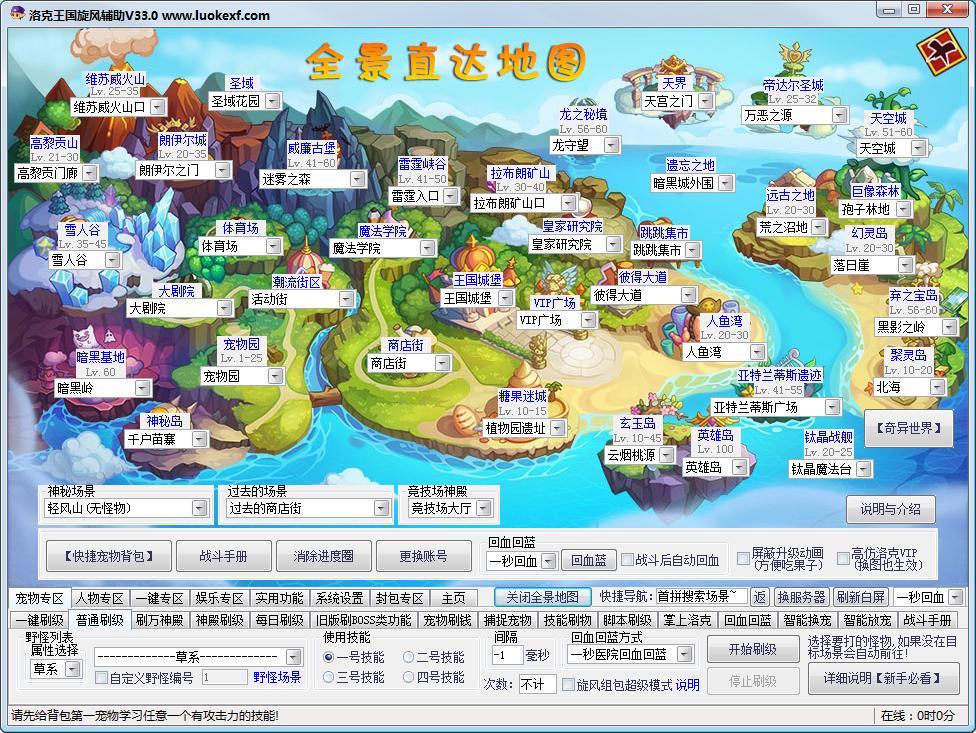Expand the 圣域花园 scene dropdown
The width and height of the screenshot is (976, 733).
click(273, 100)
